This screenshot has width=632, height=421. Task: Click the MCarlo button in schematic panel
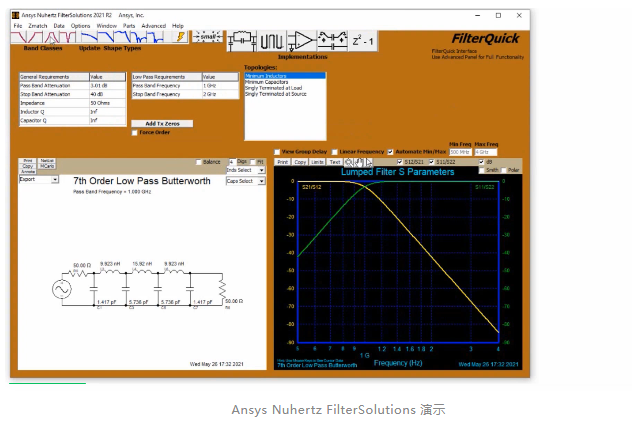[47, 166]
